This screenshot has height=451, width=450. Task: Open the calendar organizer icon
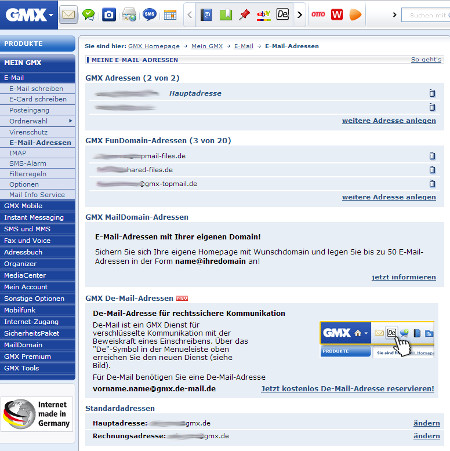170,15
